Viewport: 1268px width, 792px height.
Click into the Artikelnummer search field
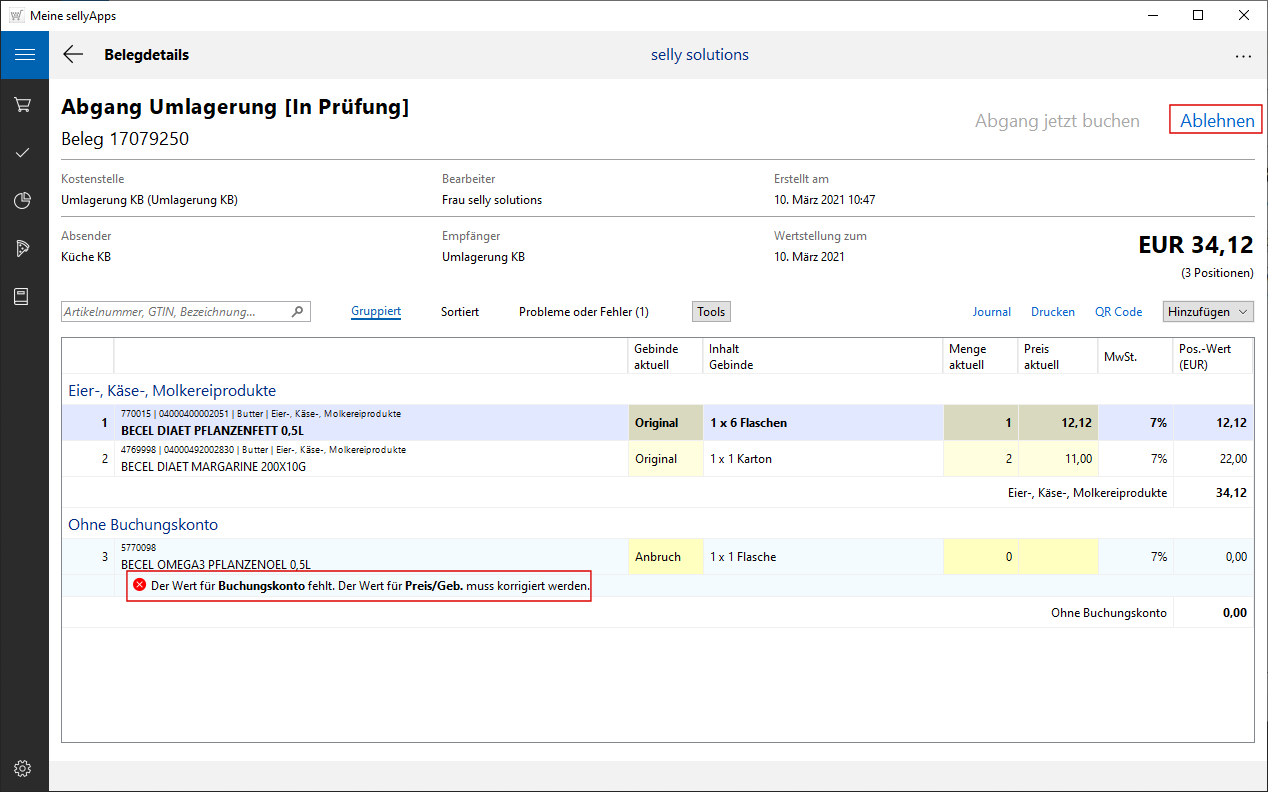pyautogui.click(x=175, y=312)
